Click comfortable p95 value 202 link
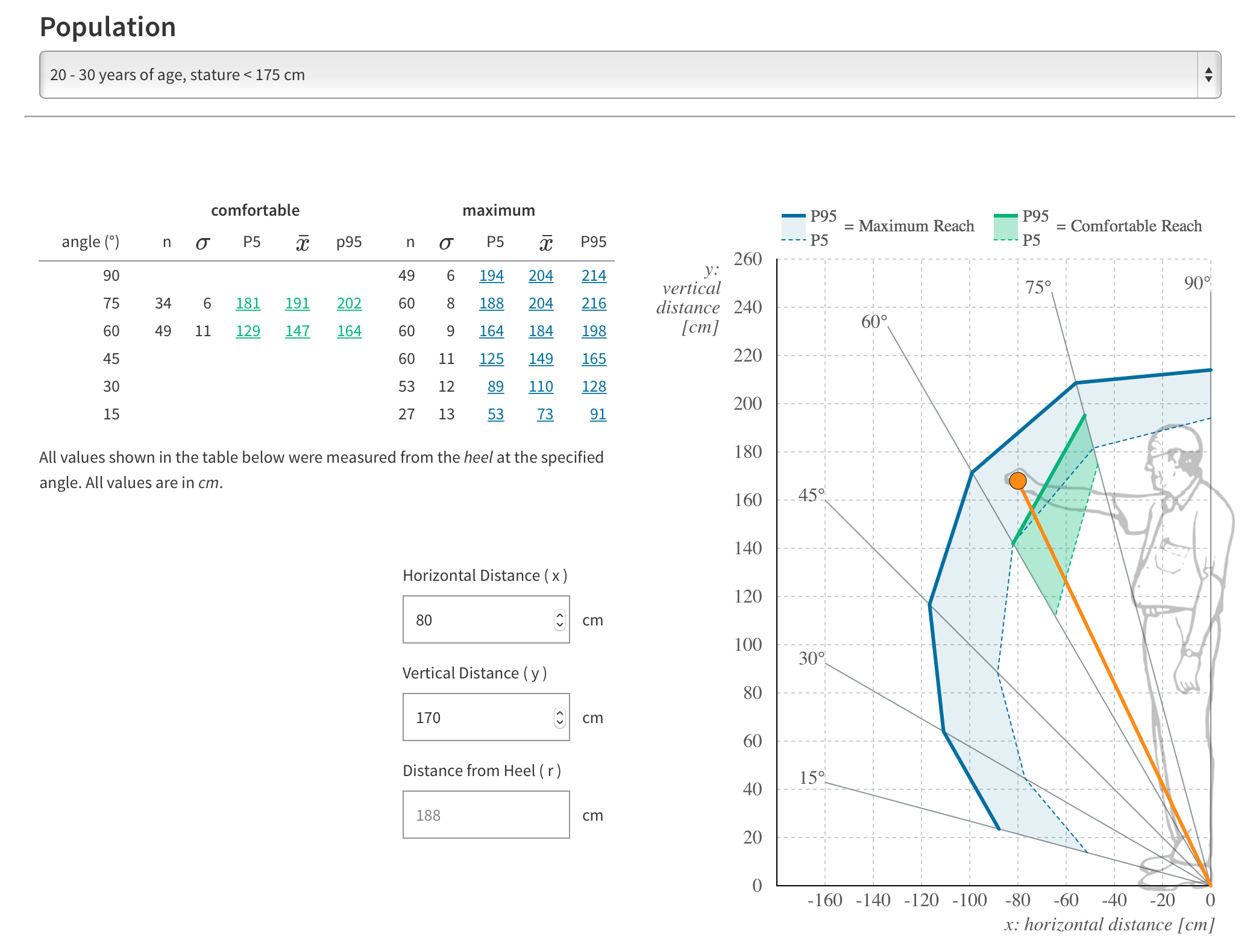Screen dimensions: 1256x952 (349, 303)
